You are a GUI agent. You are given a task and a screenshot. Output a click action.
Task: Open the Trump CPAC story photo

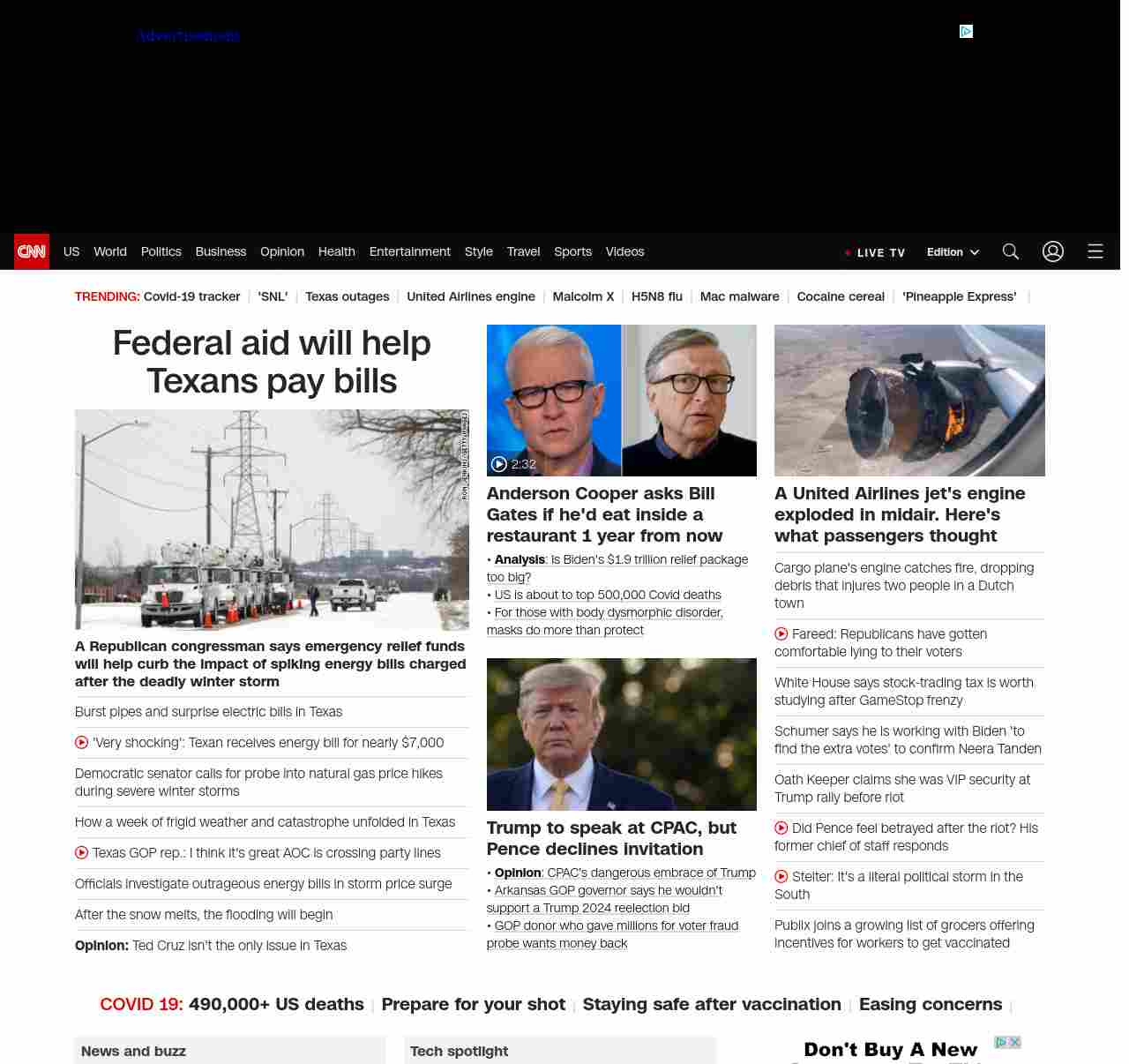621,734
